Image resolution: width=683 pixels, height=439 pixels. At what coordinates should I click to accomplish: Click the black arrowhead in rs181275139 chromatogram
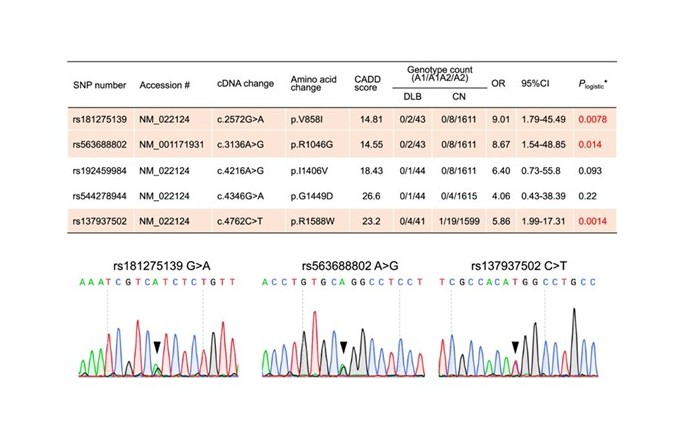(156, 346)
